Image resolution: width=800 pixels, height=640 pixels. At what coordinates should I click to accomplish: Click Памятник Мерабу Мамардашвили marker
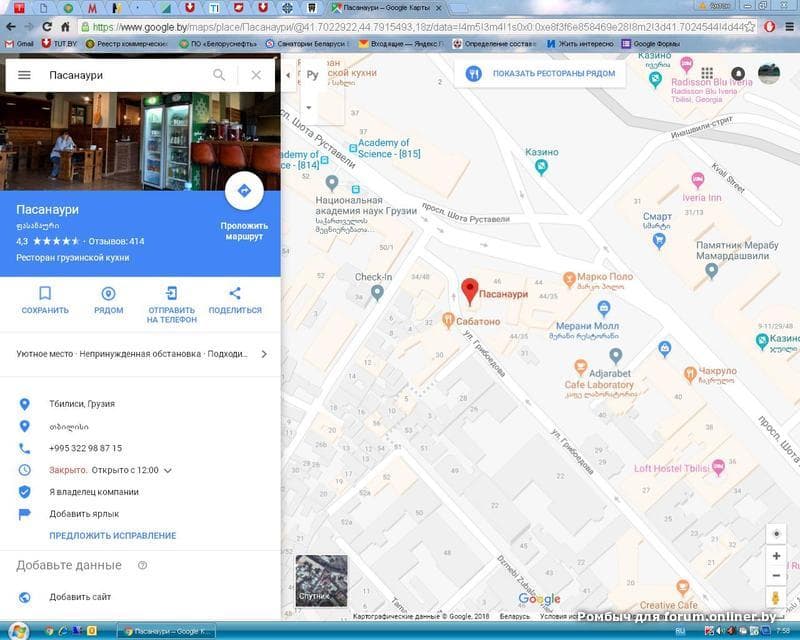(711, 271)
